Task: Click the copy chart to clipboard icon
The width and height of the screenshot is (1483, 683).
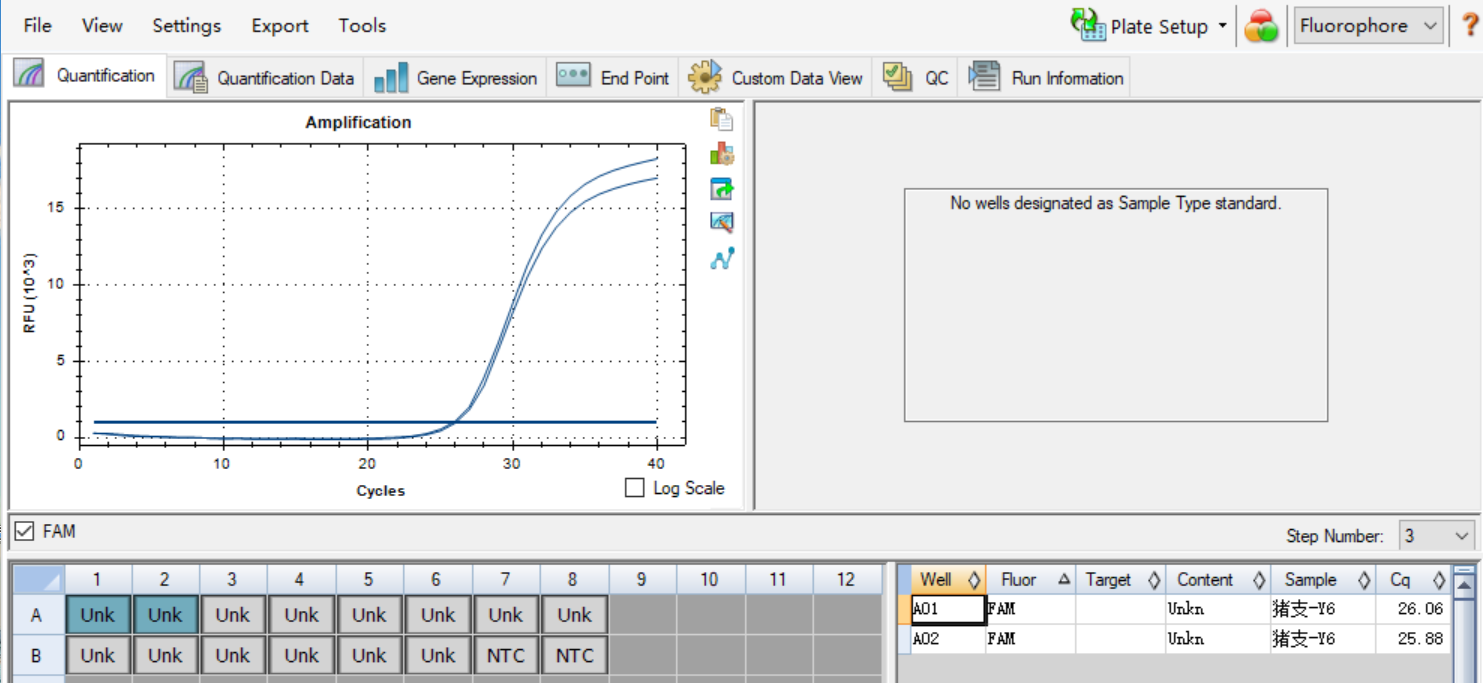Action: 722,119
